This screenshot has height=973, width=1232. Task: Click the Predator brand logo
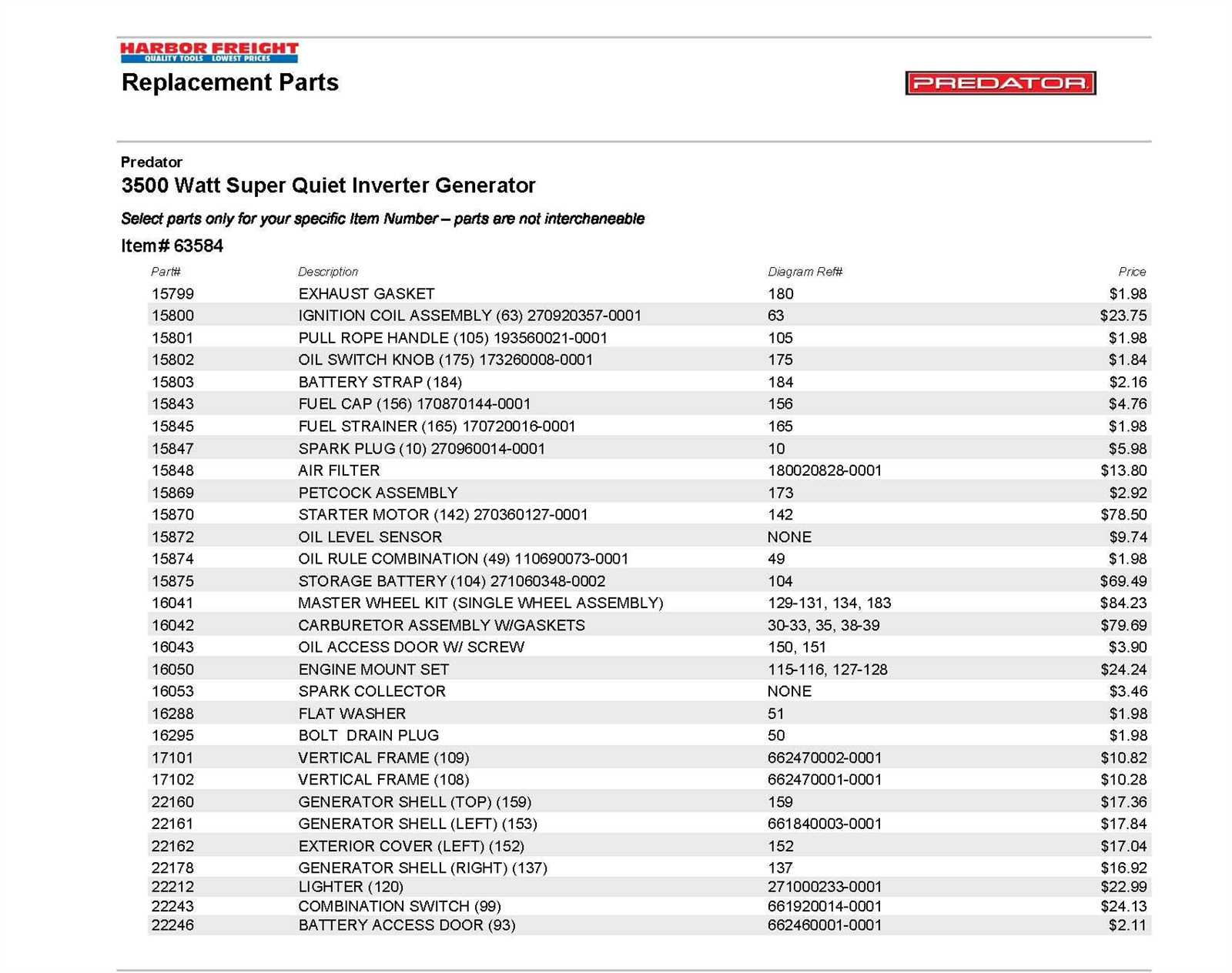click(x=1000, y=83)
